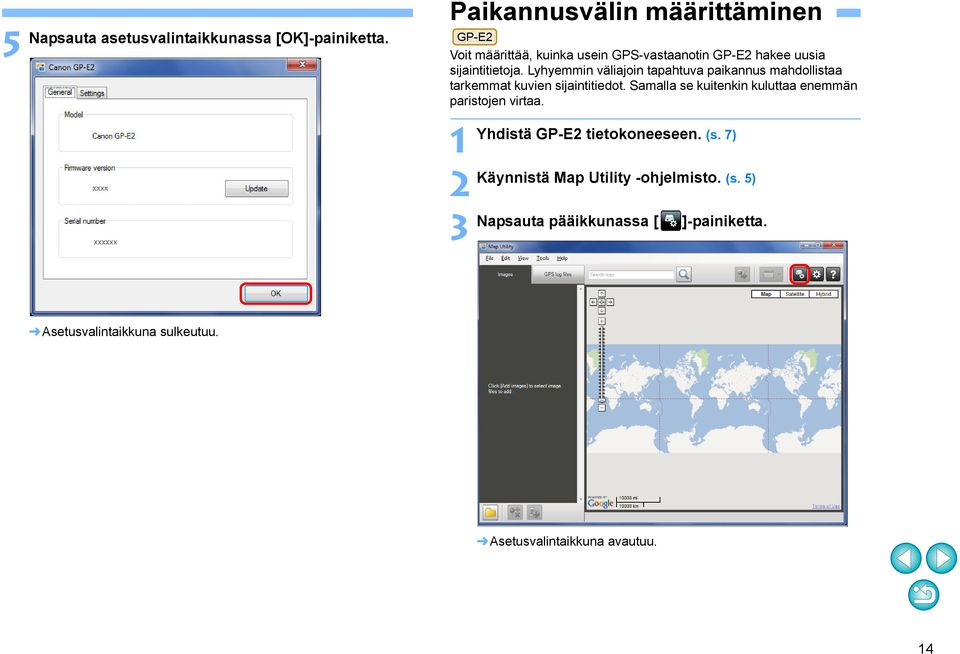Click the GPS device settings icon in Map Utility toolbar
Screen dimensions: 960x654
800,274
